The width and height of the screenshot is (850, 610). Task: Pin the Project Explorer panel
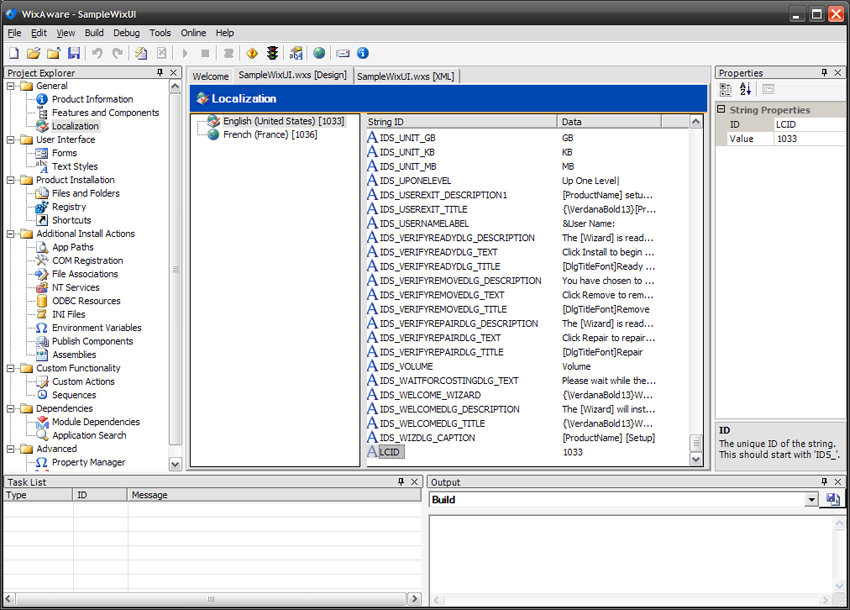(159, 73)
